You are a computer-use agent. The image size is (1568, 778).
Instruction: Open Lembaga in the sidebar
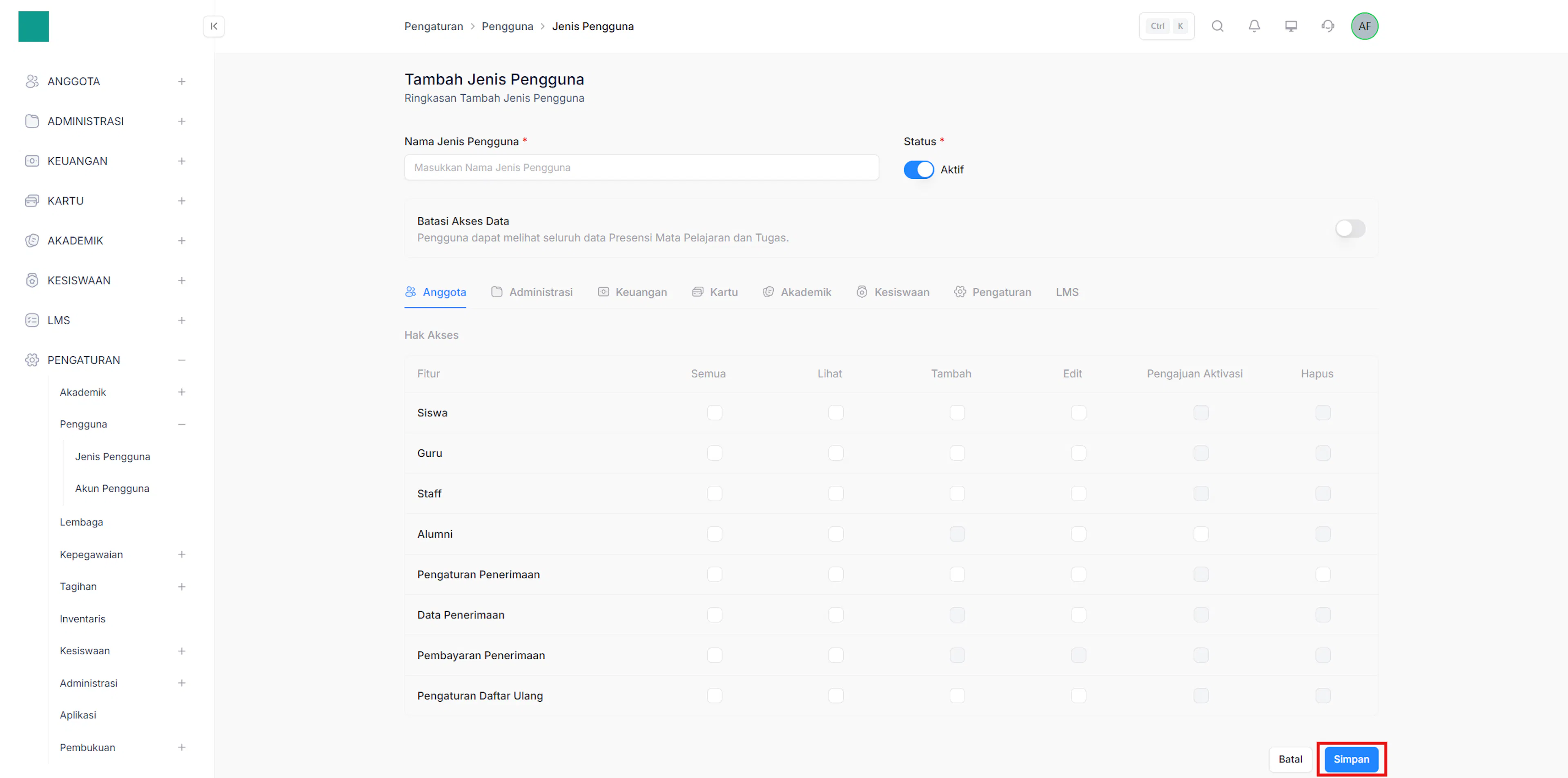pos(82,522)
